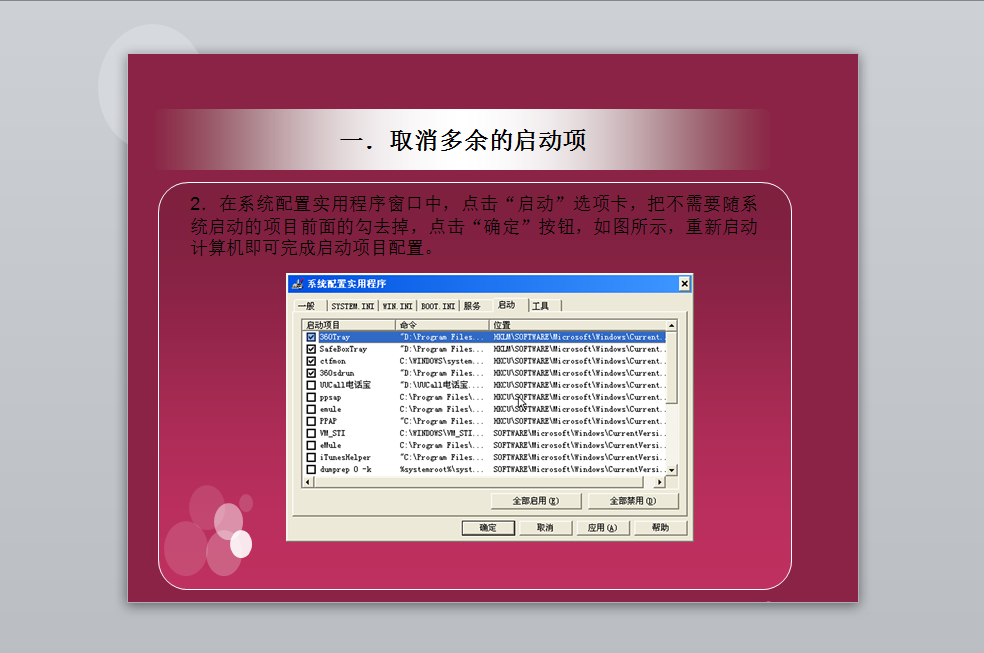Screen dimensions: 984x653
Task: Click the %systemroot%\syst... command cell
Action: coord(442,469)
